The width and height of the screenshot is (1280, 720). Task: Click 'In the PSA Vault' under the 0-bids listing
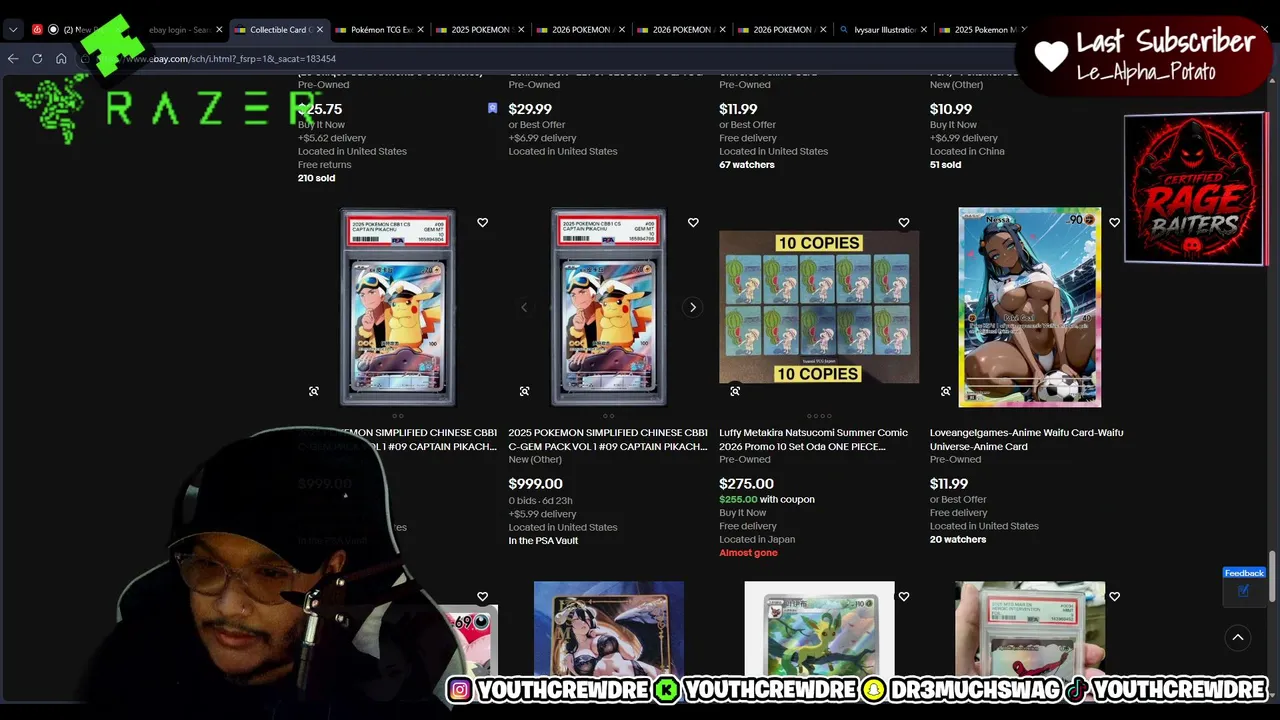pos(543,541)
